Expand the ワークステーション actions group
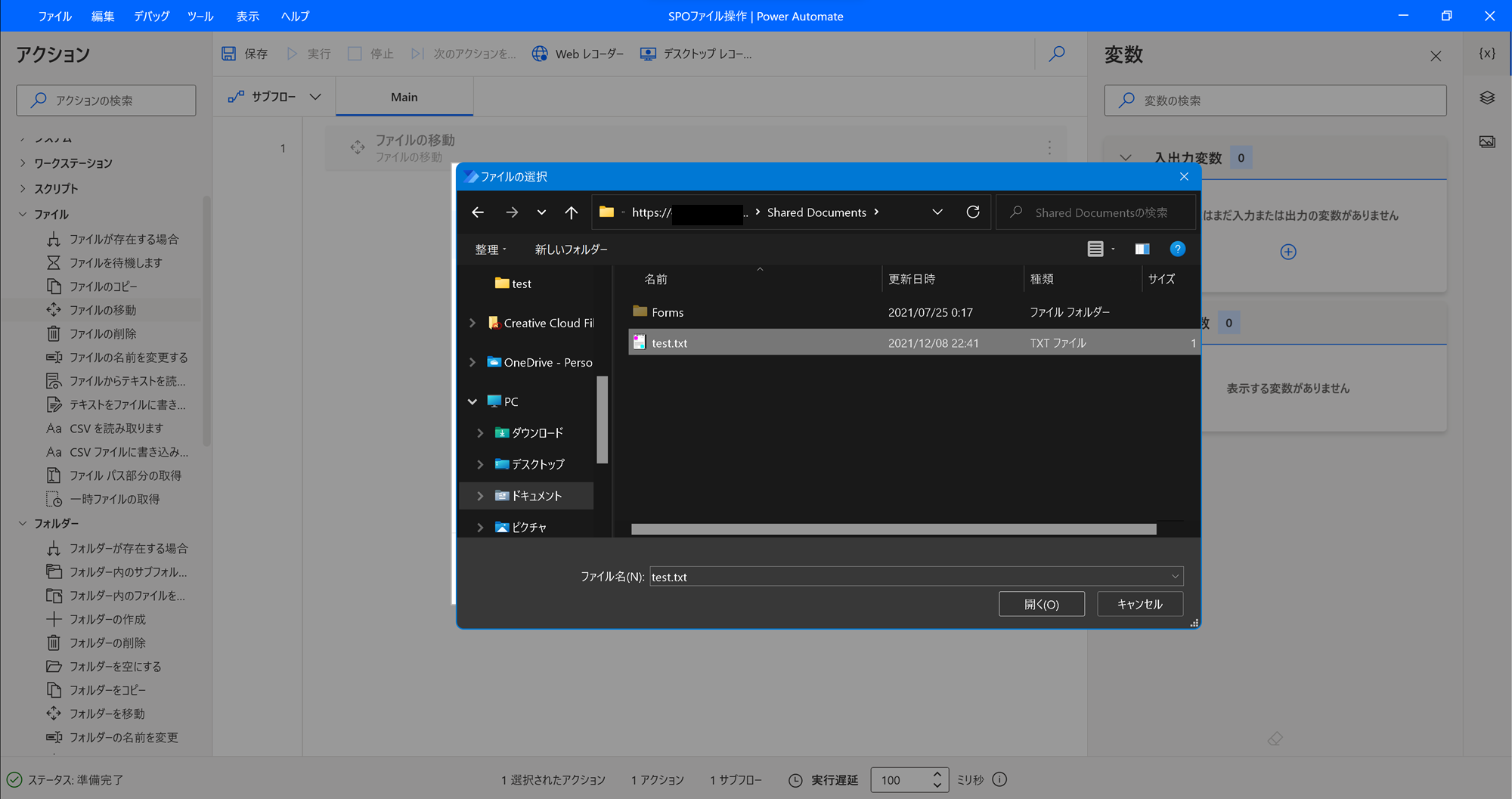The height and width of the screenshot is (799, 1512). tap(23, 163)
